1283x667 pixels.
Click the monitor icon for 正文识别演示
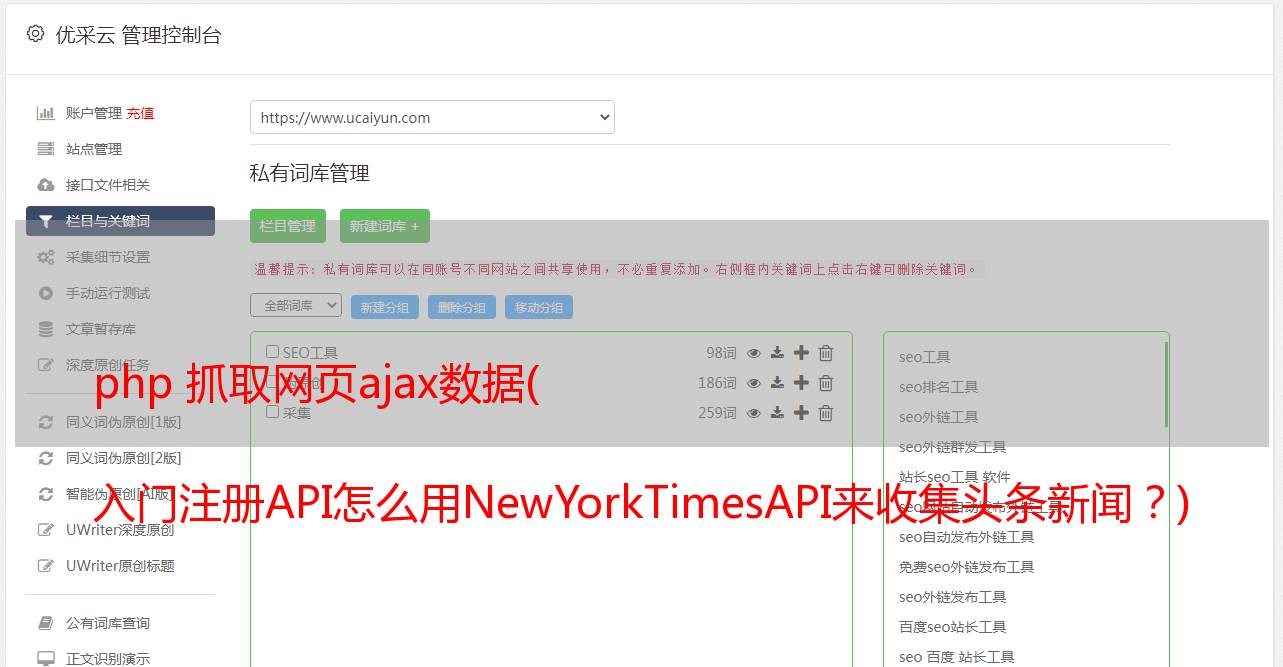tap(45, 659)
